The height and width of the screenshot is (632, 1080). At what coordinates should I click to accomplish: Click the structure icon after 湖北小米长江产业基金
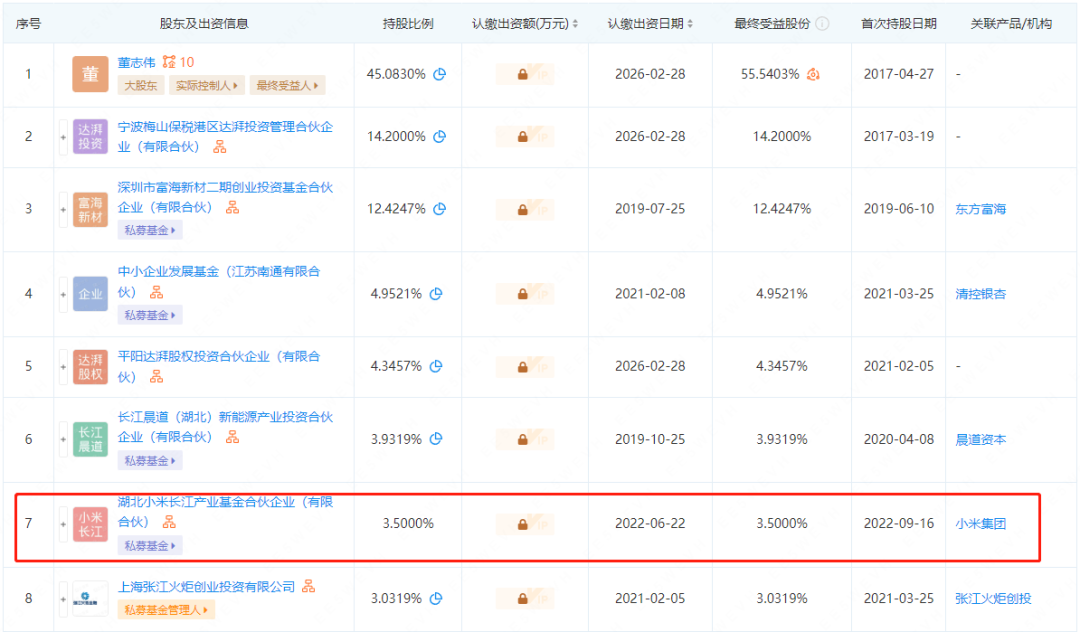point(169,522)
